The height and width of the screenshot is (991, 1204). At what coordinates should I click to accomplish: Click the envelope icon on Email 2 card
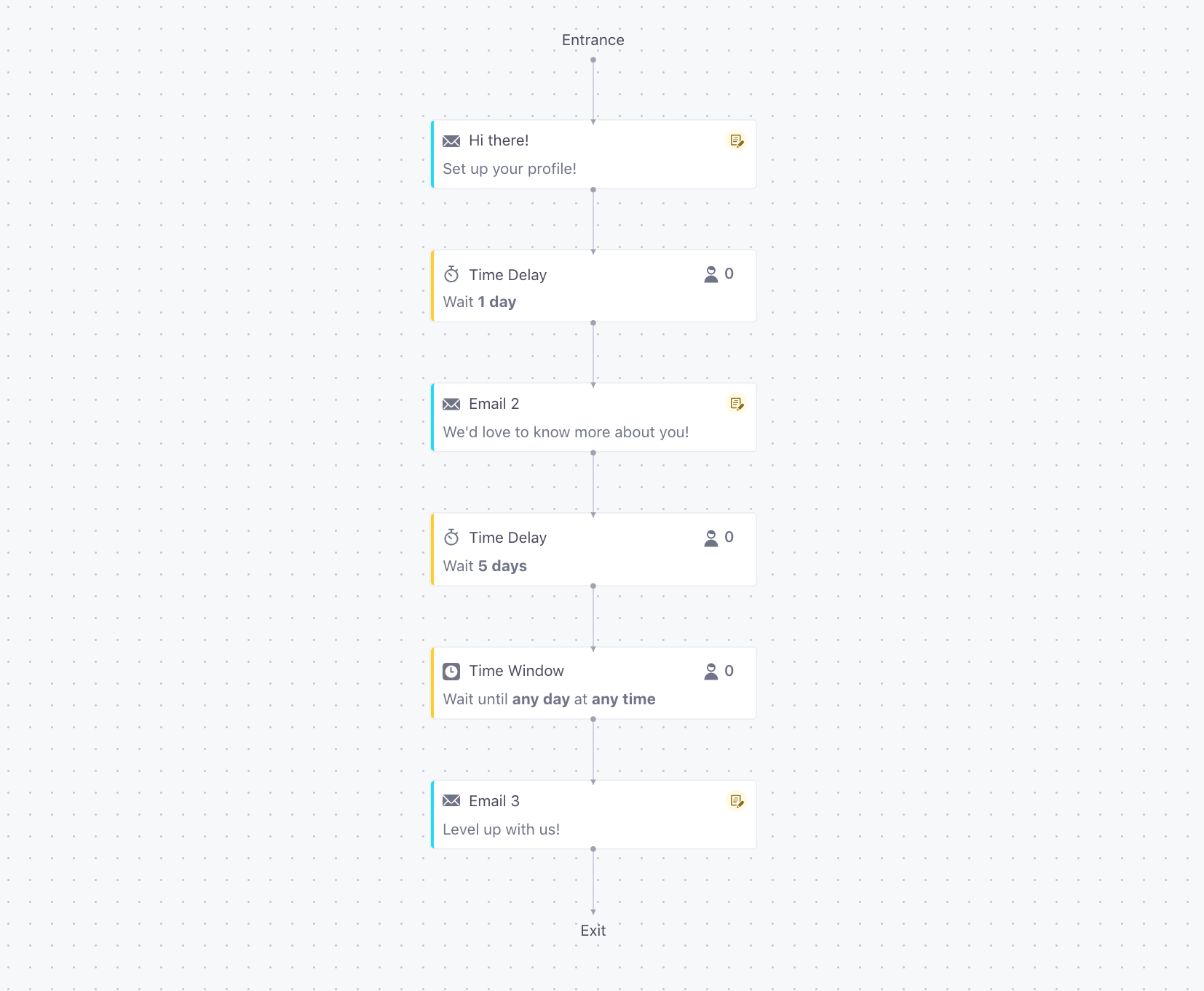click(451, 404)
